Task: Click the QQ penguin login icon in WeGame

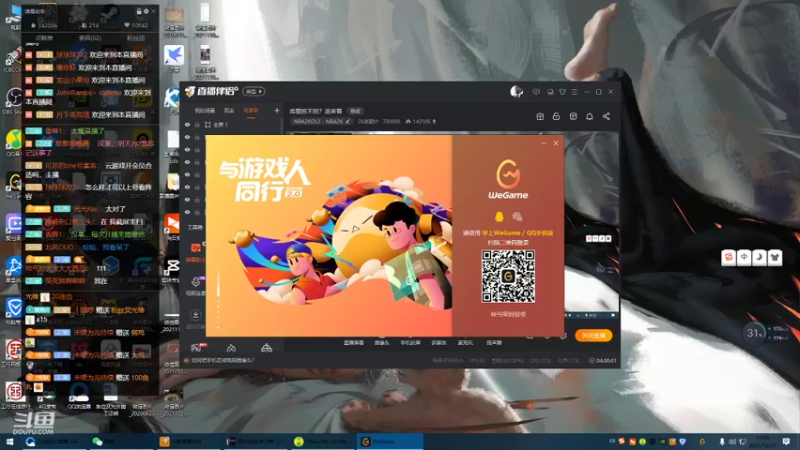Action: click(499, 216)
